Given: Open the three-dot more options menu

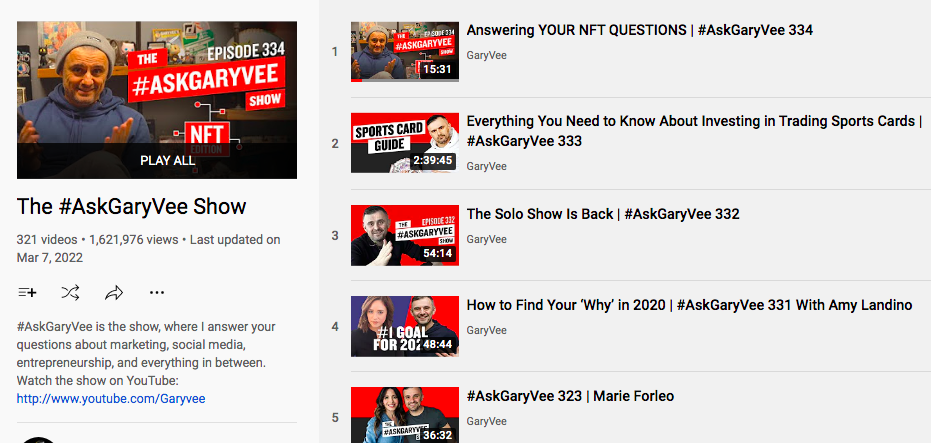Looking at the screenshot, I should coord(157,292).
